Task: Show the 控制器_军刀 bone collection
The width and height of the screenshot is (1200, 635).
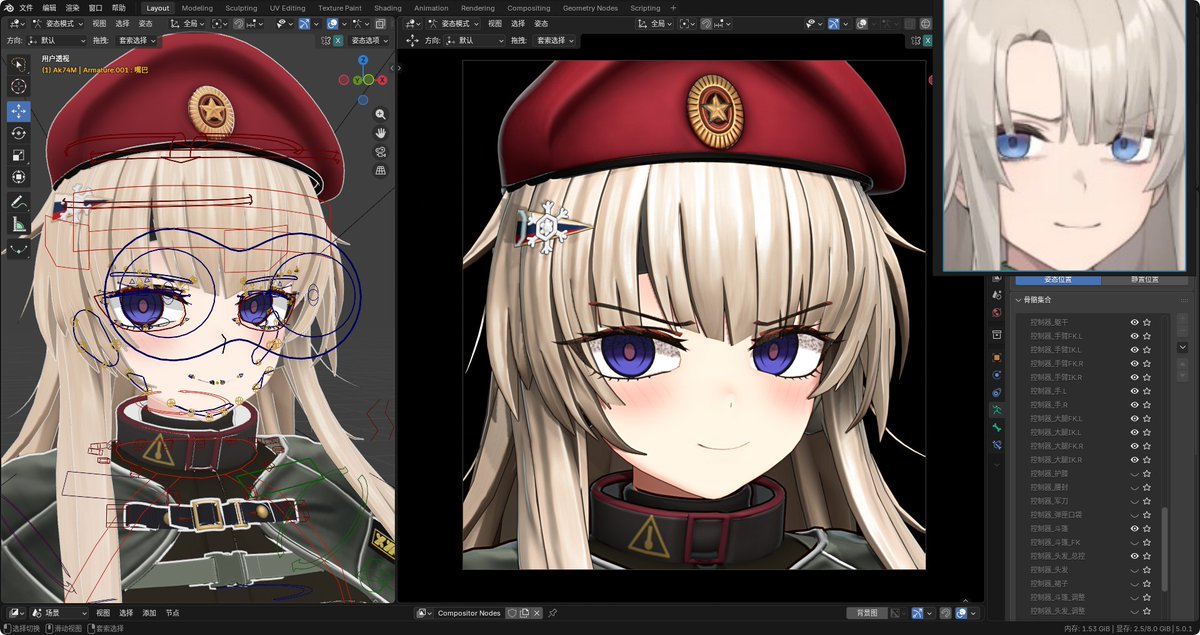Action: click(1135, 500)
